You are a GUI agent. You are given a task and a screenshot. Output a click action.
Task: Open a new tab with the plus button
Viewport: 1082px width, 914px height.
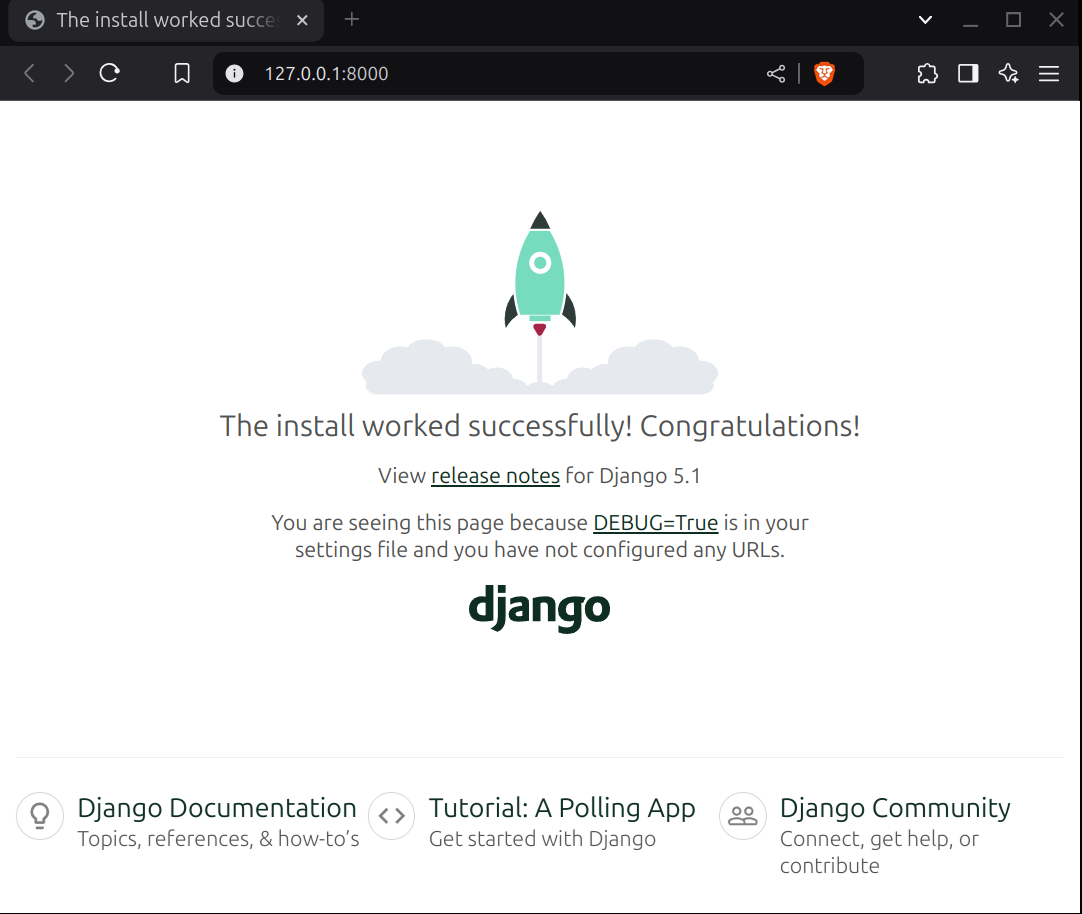(349, 19)
